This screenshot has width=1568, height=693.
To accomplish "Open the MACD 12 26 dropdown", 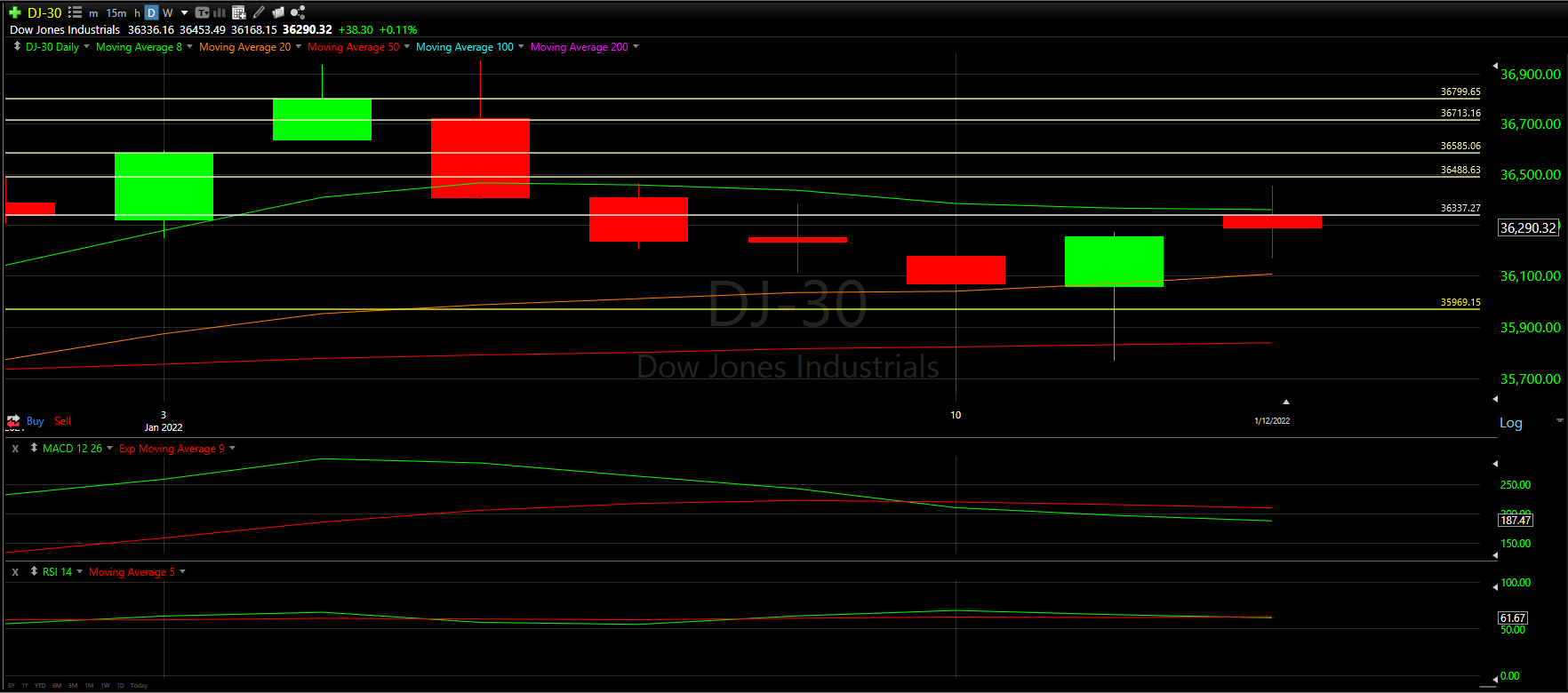I will point(109,448).
